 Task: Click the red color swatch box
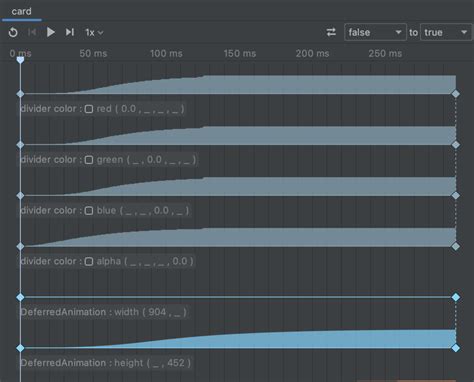(x=89, y=109)
